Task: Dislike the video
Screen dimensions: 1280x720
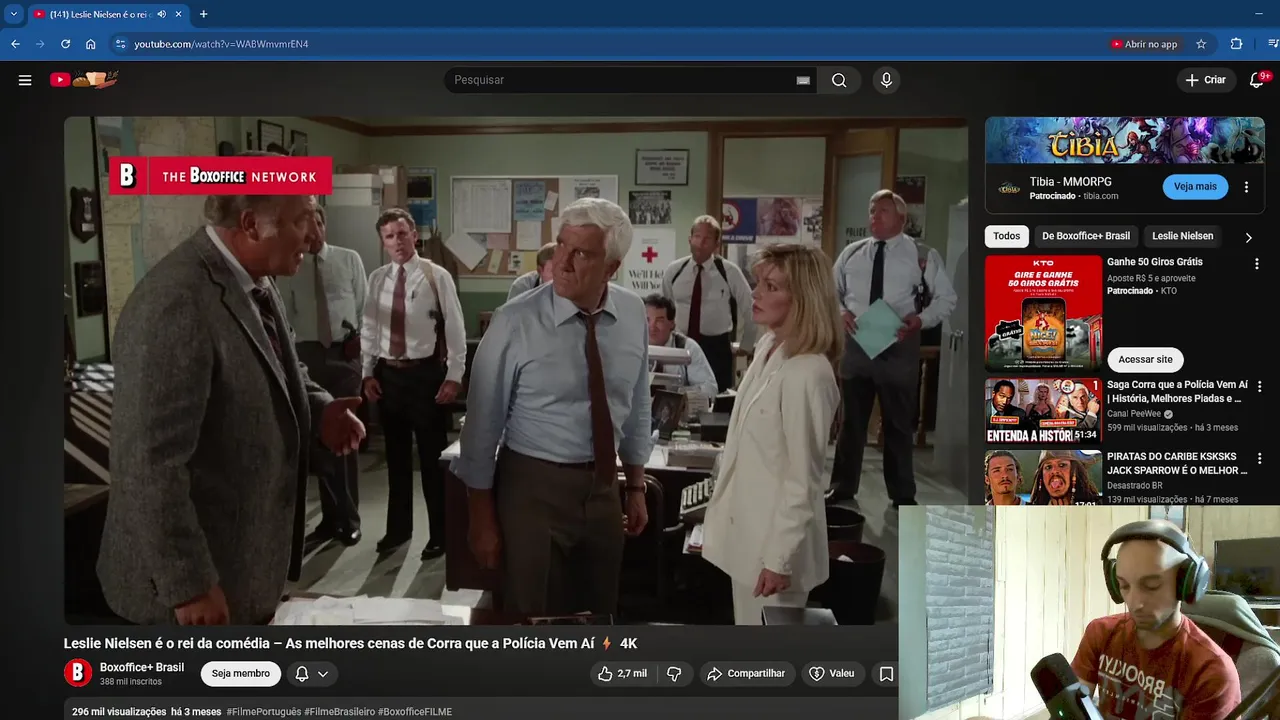Action: point(674,674)
